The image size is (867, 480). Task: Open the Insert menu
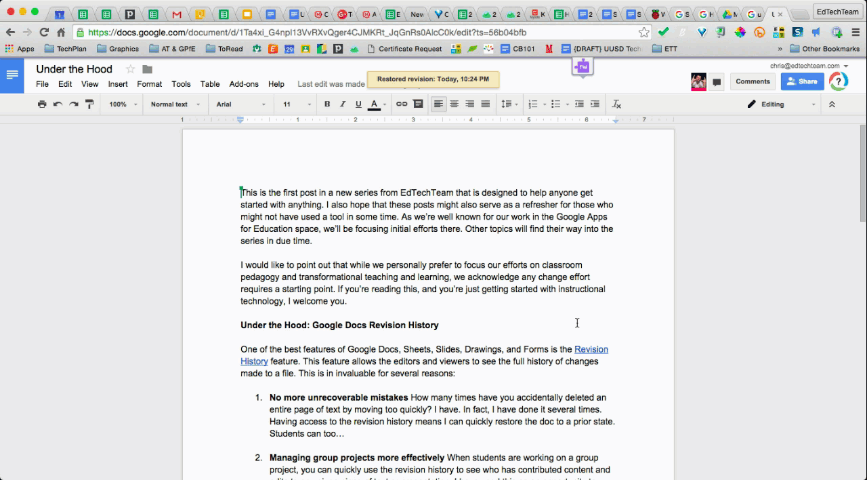tap(118, 84)
